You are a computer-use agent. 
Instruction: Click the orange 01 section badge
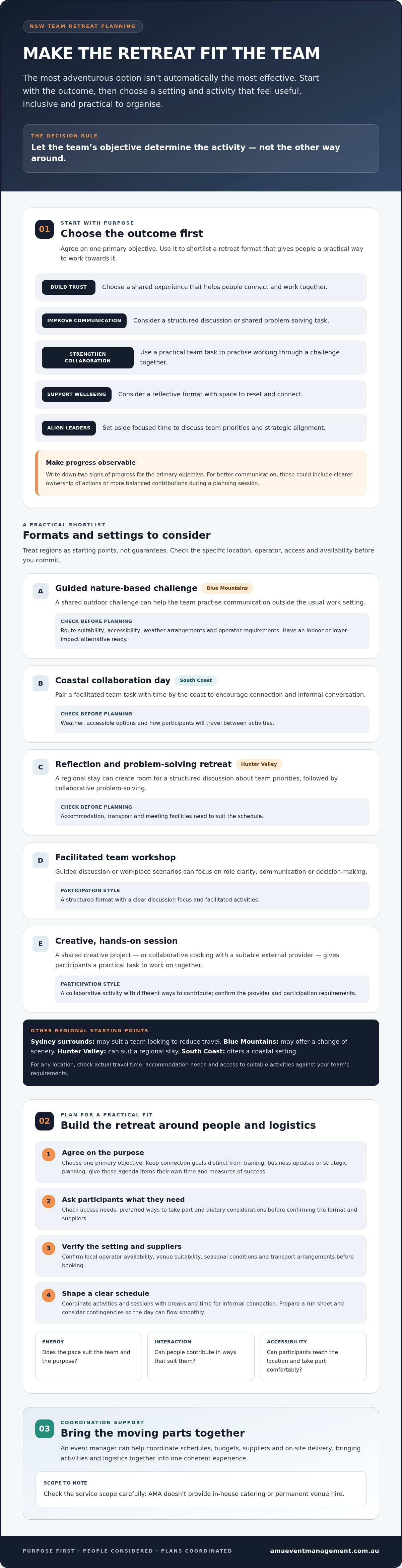pyautogui.click(x=45, y=229)
